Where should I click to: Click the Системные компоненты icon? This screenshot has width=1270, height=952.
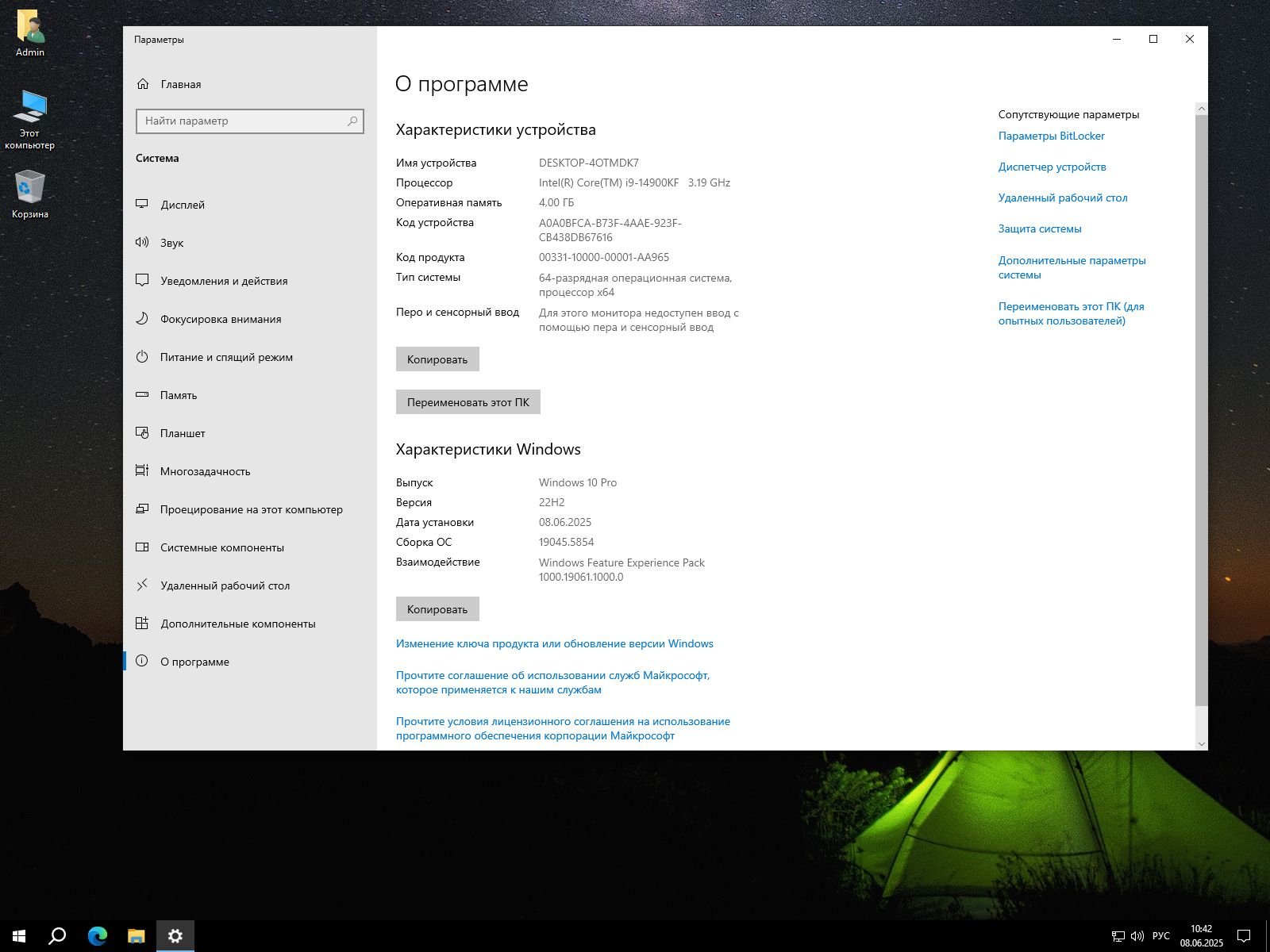(x=142, y=547)
